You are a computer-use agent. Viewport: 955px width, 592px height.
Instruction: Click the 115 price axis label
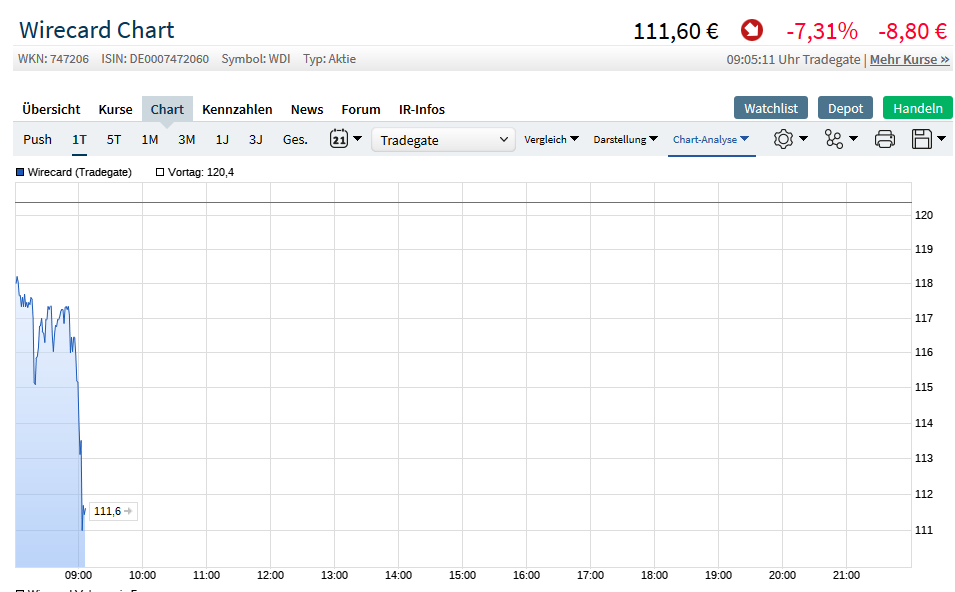[924, 387]
